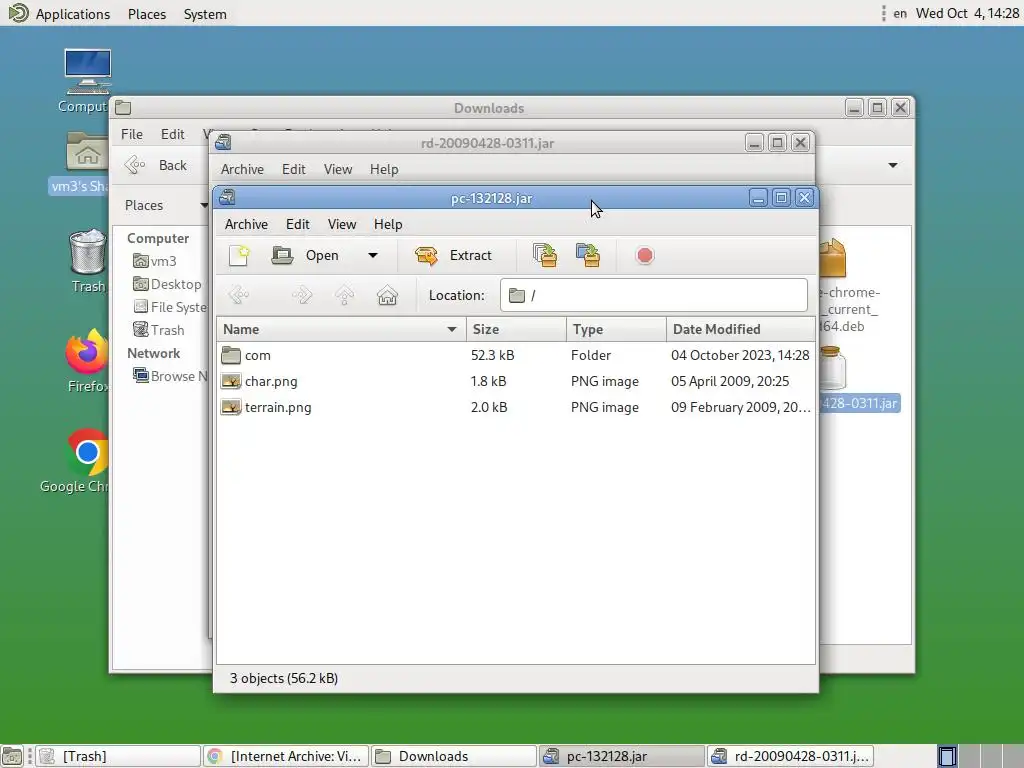Go forward using the archive forward arrow
Screen dimensions: 1024x768
[x=302, y=295]
